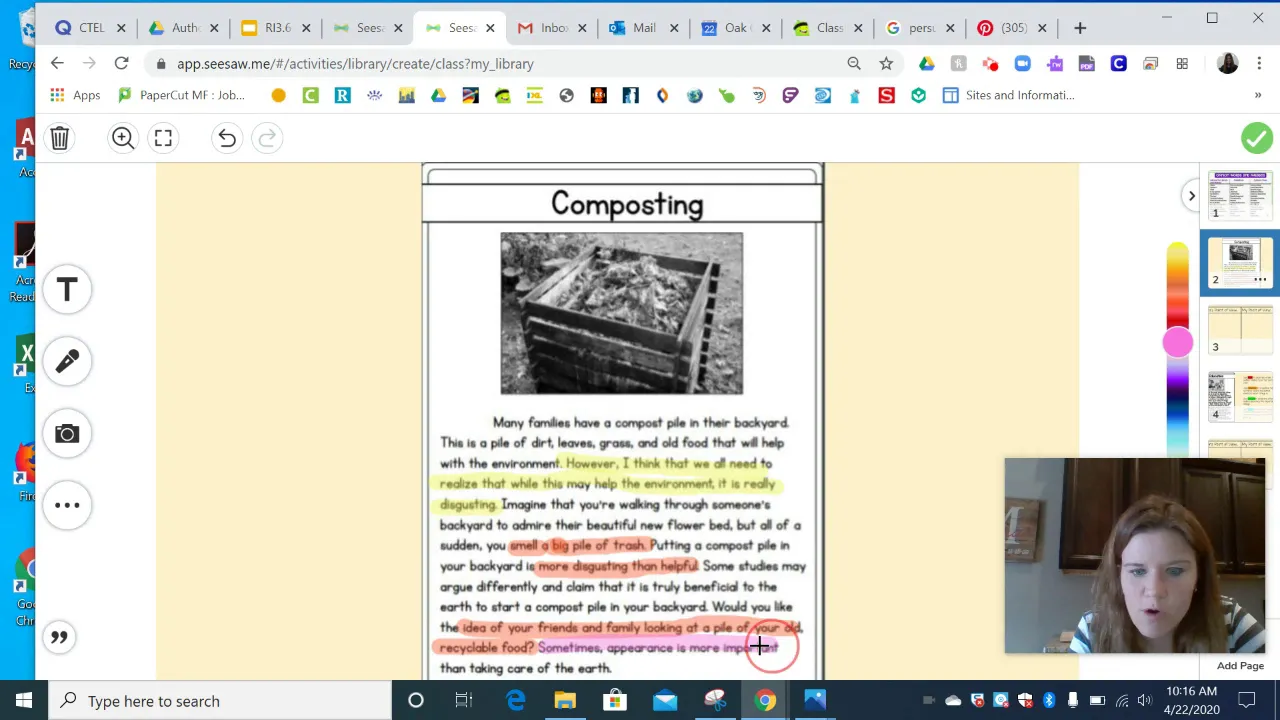Open the camera tool

67,433
